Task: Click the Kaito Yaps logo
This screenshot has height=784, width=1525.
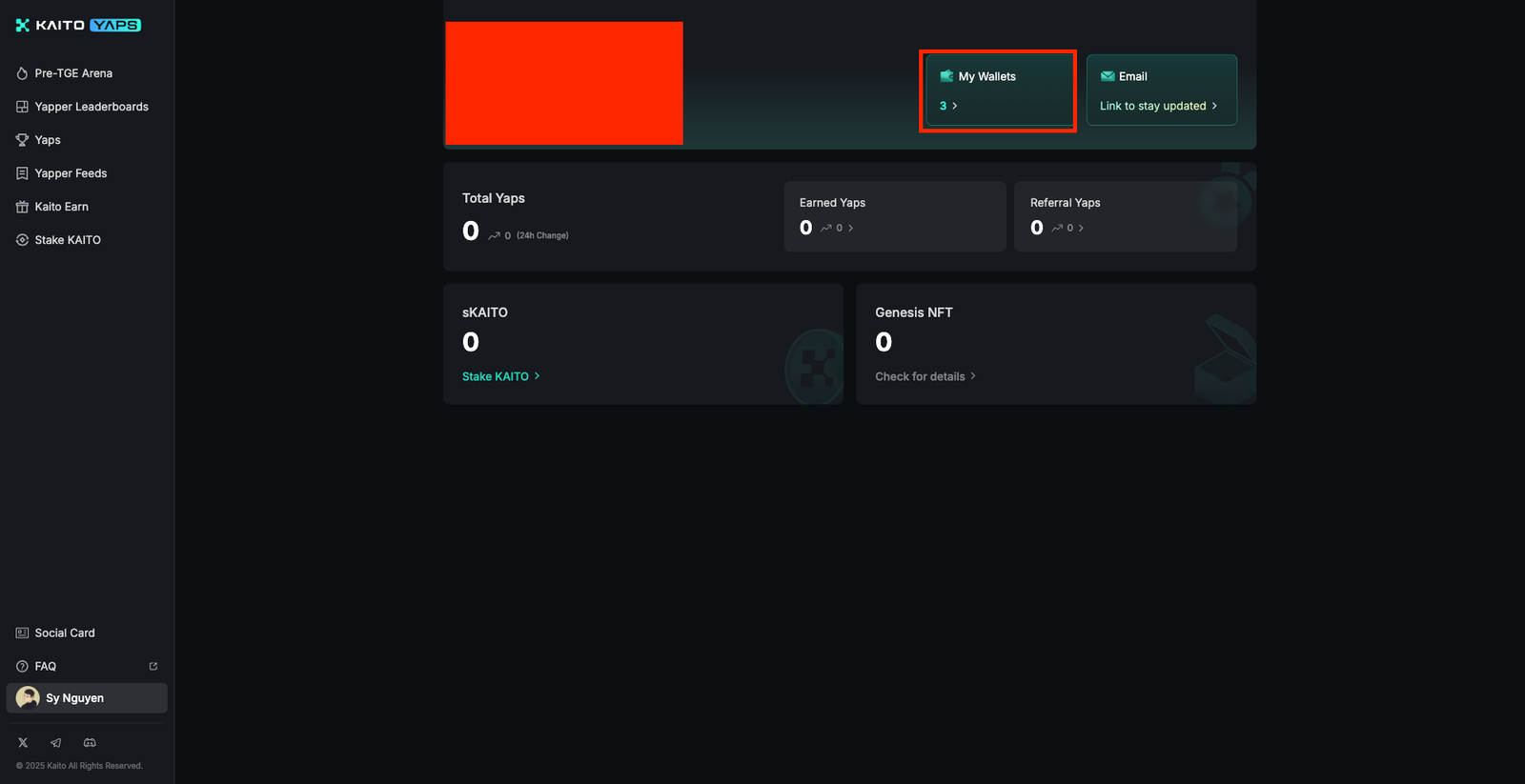Action: point(78,25)
